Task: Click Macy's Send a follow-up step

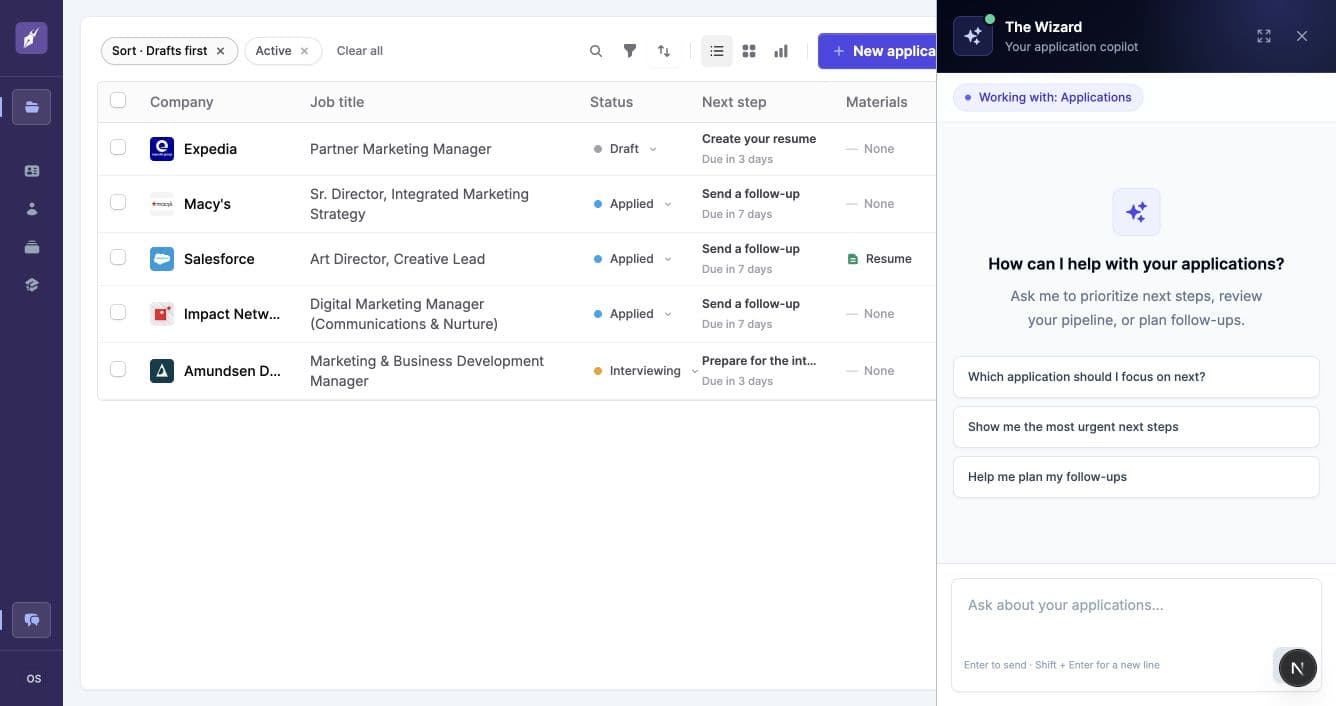Action: click(751, 194)
